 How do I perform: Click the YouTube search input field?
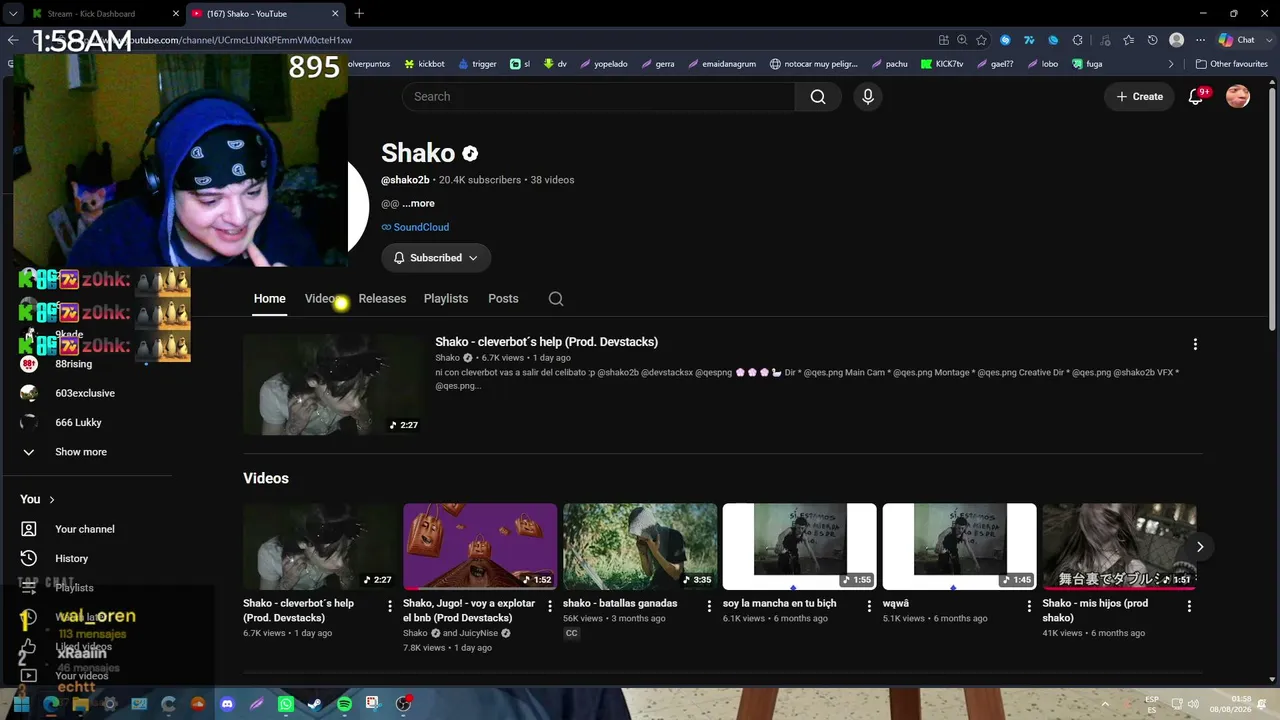(598, 97)
